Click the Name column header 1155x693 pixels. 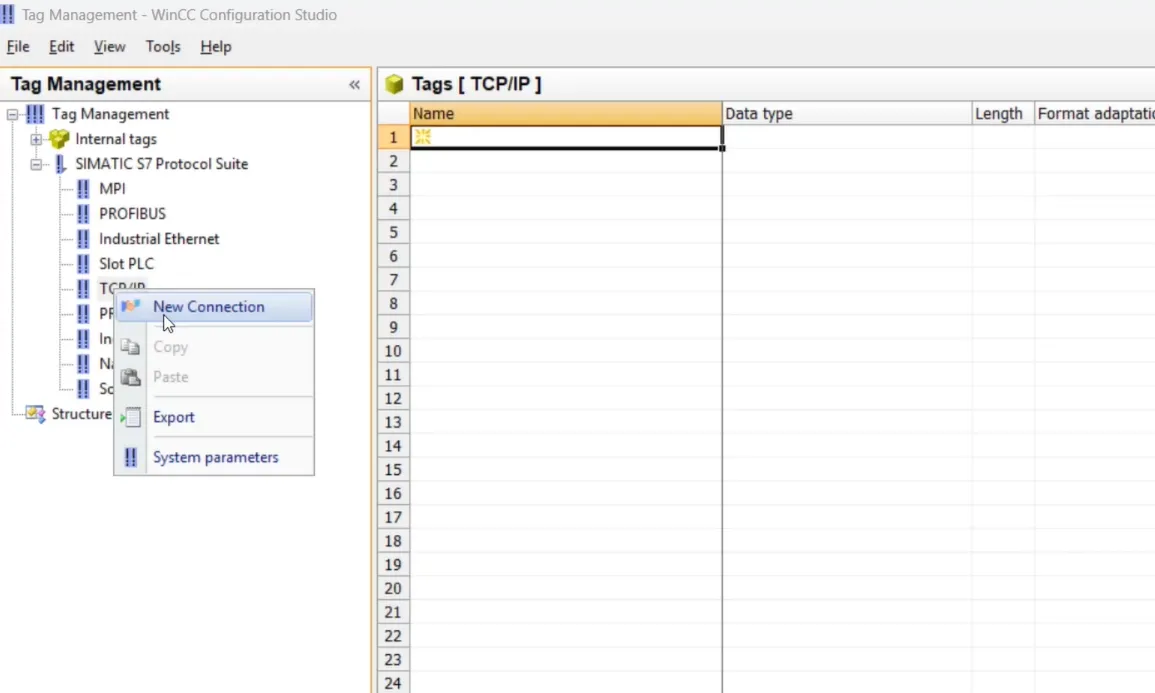tap(566, 113)
